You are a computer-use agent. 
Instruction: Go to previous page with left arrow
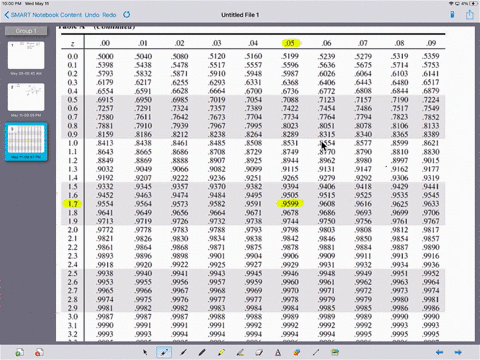(440, 352)
